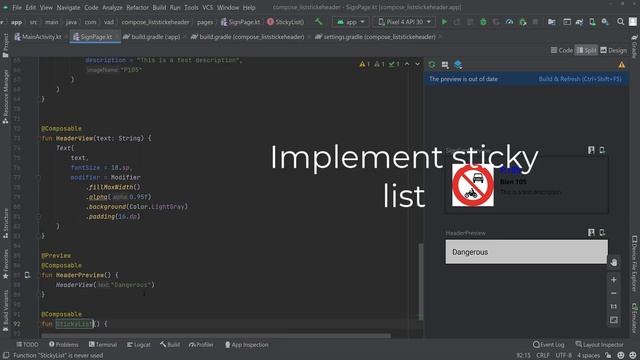Image resolution: width=640 pixels, height=360 pixels.
Task: Click the Make Project hammer icon
Action: point(318,22)
